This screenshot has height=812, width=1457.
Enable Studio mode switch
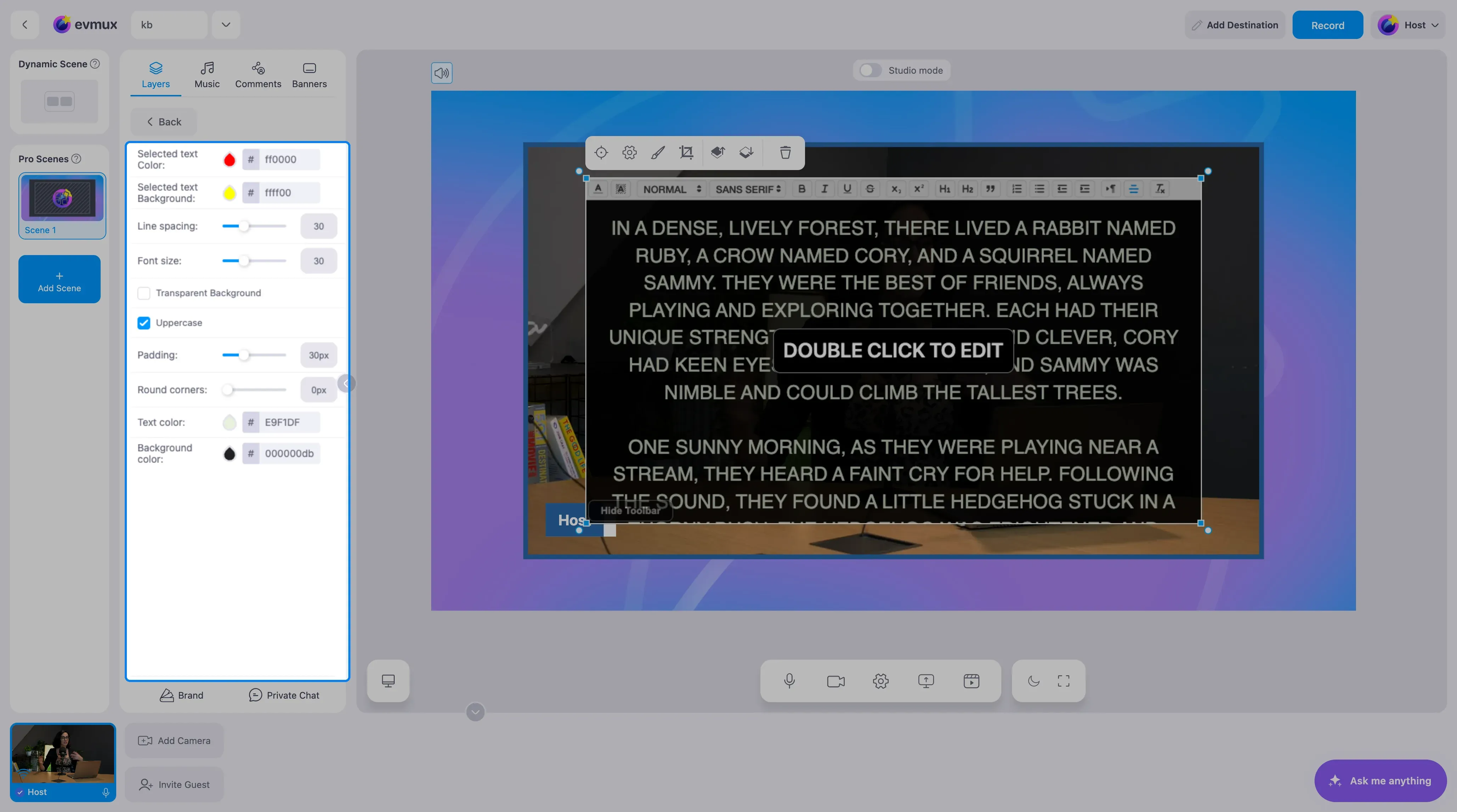pyautogui.click(x=870, y=70)
